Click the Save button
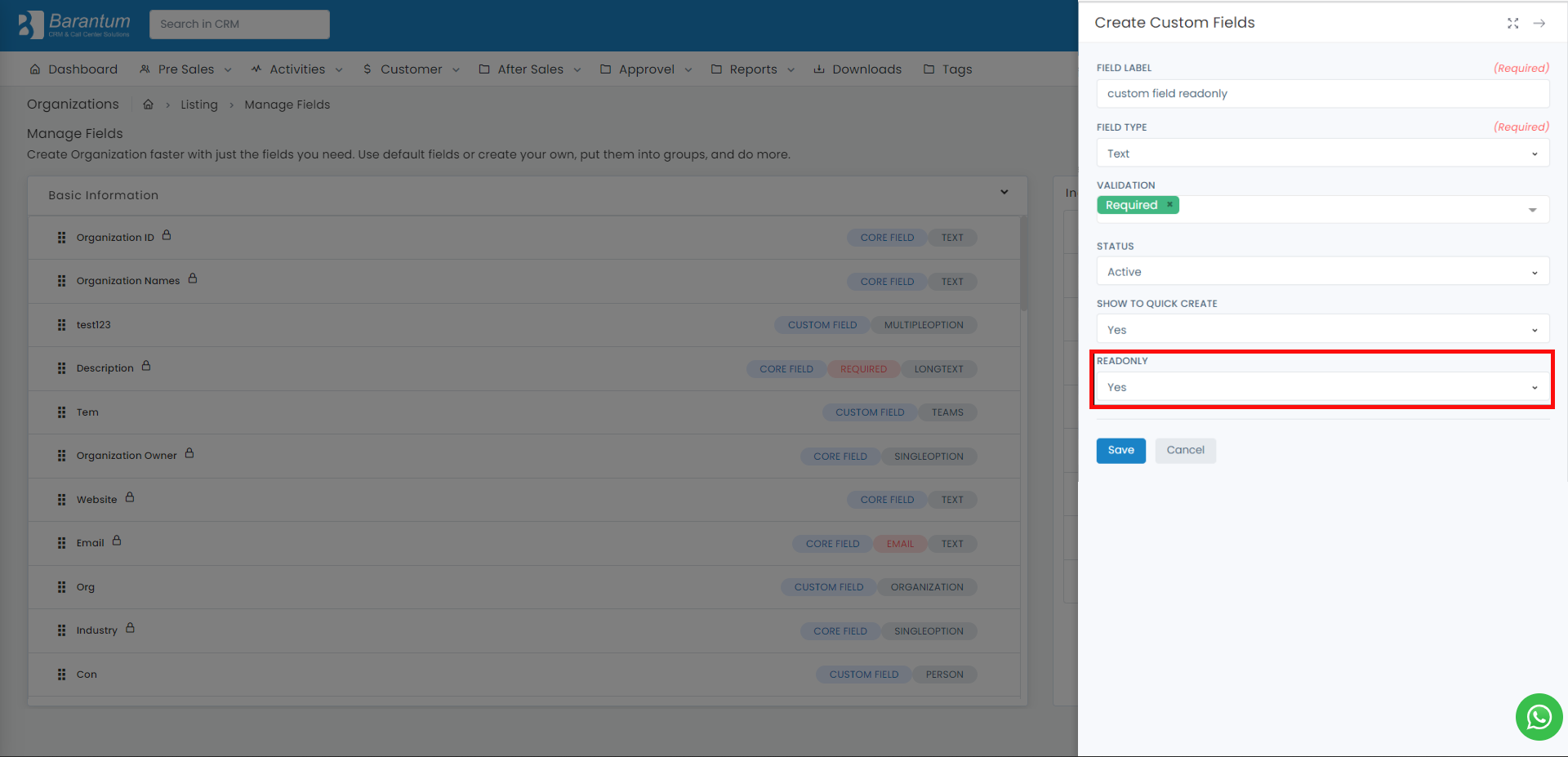This screenshot has width=1568, height=757. [1120, 451]
